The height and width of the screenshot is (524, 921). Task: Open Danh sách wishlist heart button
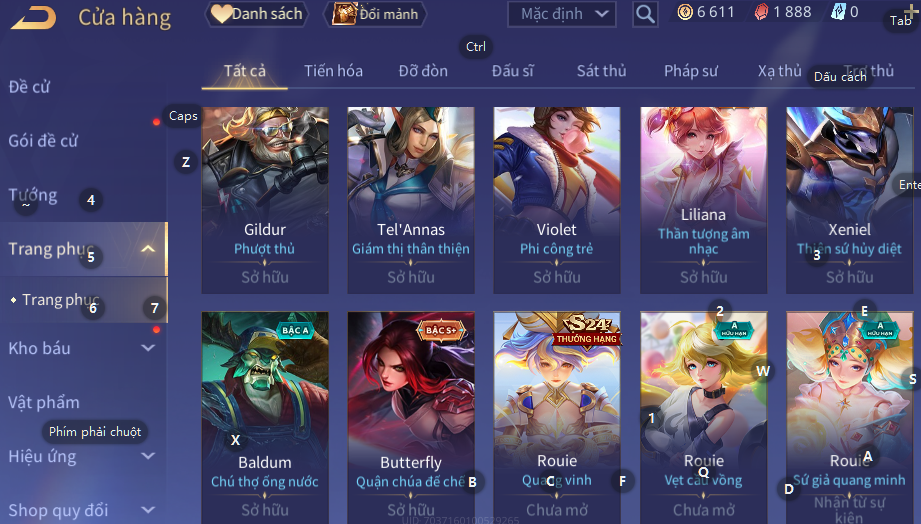click(257, 14)
